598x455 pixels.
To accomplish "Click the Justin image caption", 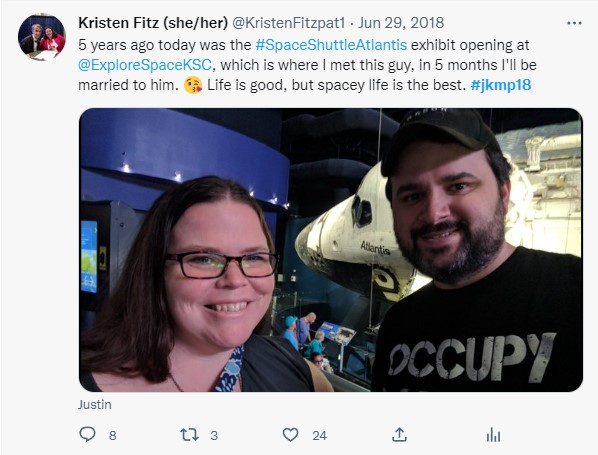I will click(95, 404).
